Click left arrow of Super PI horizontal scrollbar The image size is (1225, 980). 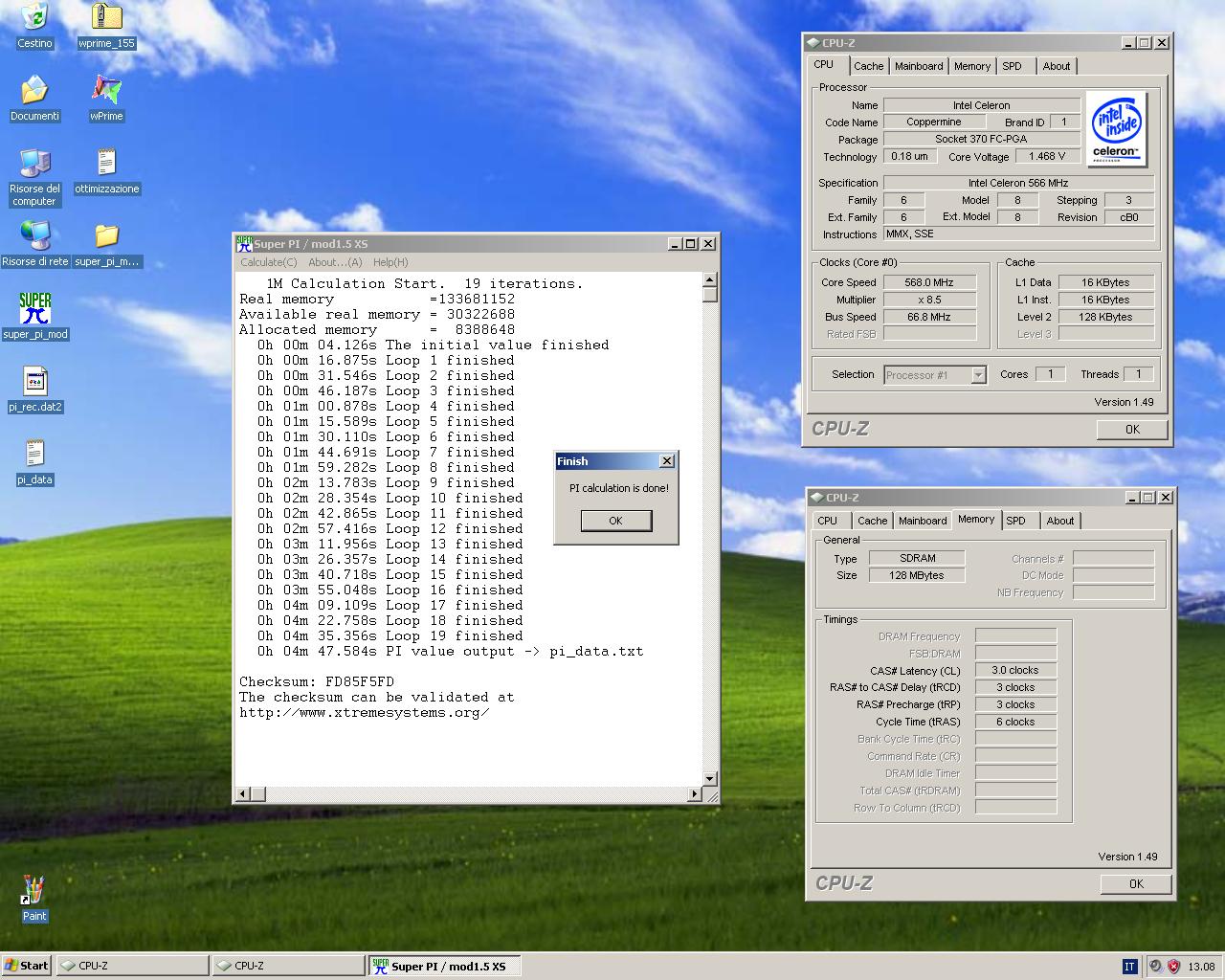pos(243,794)
